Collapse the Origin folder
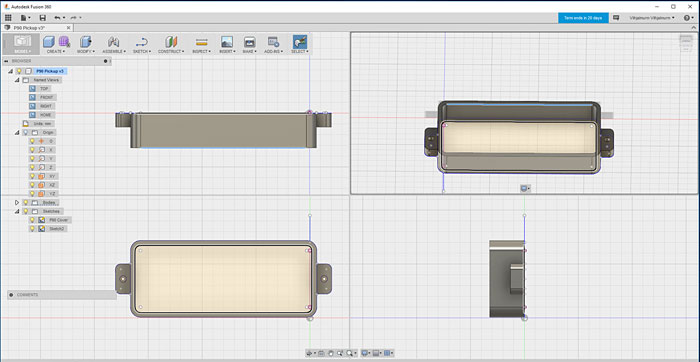Image resolution: width=700 pixels, height=362 pixels. point(17,133)
